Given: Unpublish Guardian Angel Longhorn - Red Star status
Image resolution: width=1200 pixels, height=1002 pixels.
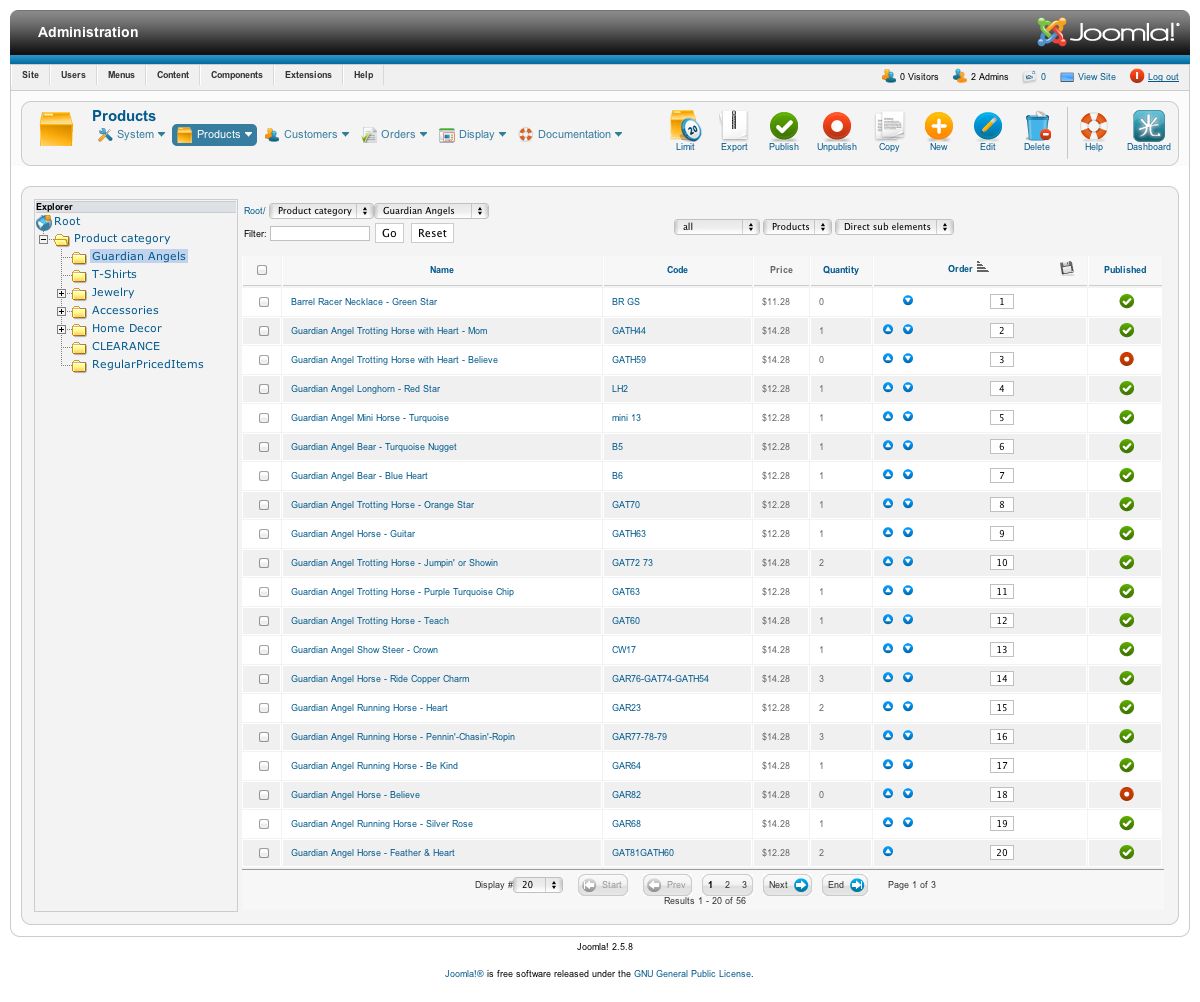Looking at the screenshot, I should (x=1126, y=388).
